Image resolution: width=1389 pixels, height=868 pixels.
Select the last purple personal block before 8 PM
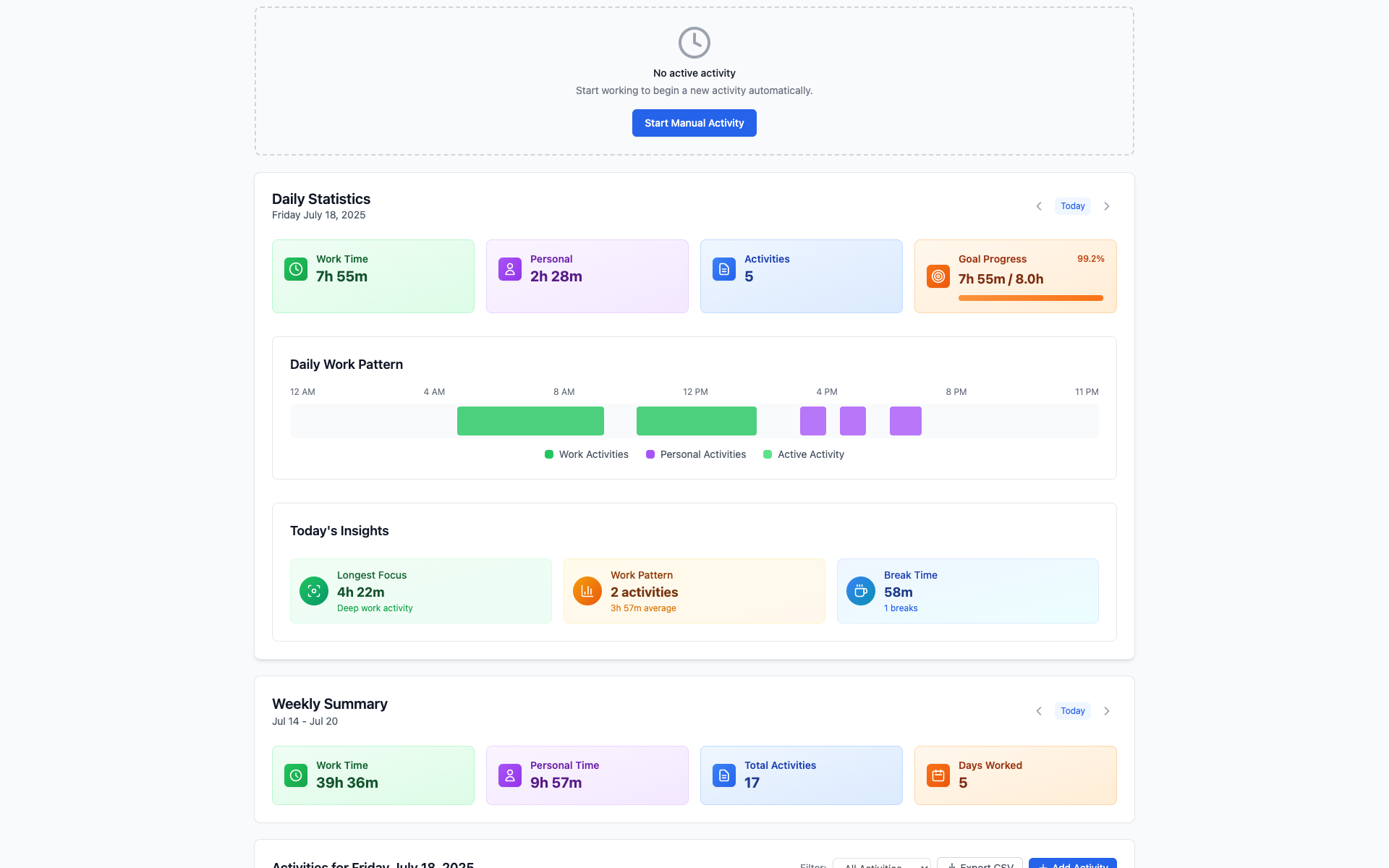(x=906, y=421)
